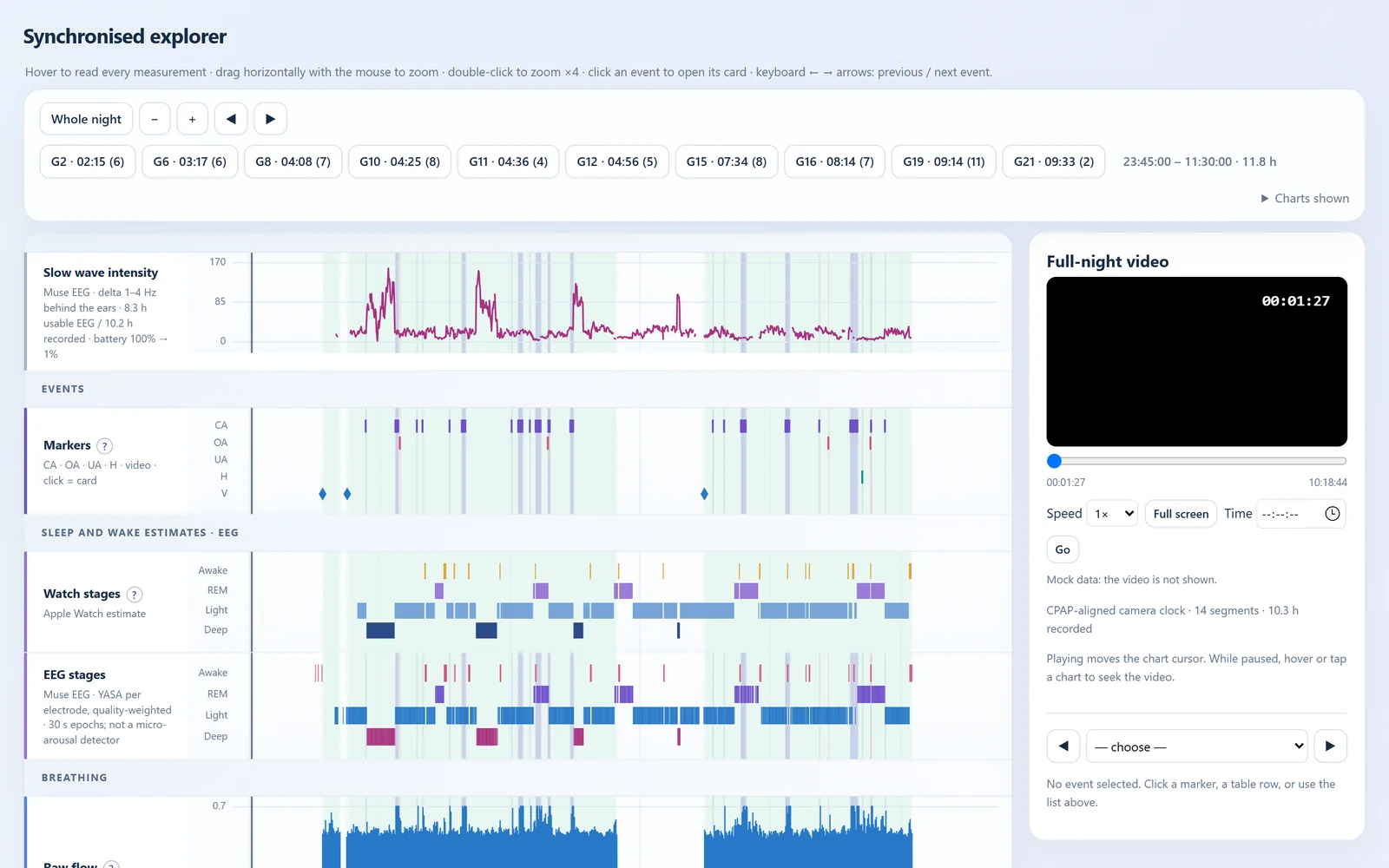This screenshot has height=868, width=1389.
Task: Jump to group G12 · 04:56 (5)
Action: coord(617,161)
